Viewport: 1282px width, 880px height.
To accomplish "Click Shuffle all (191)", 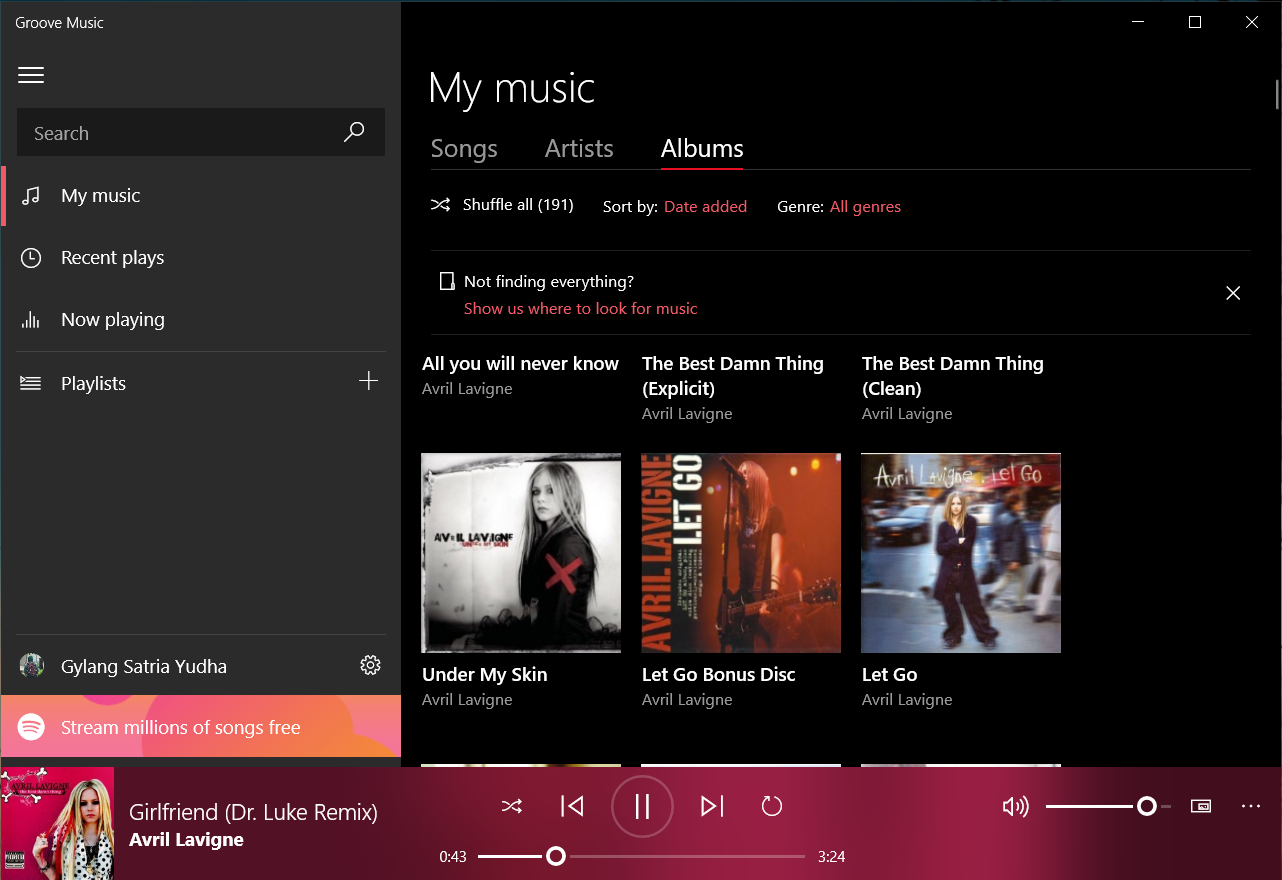I will click(502, 205).
